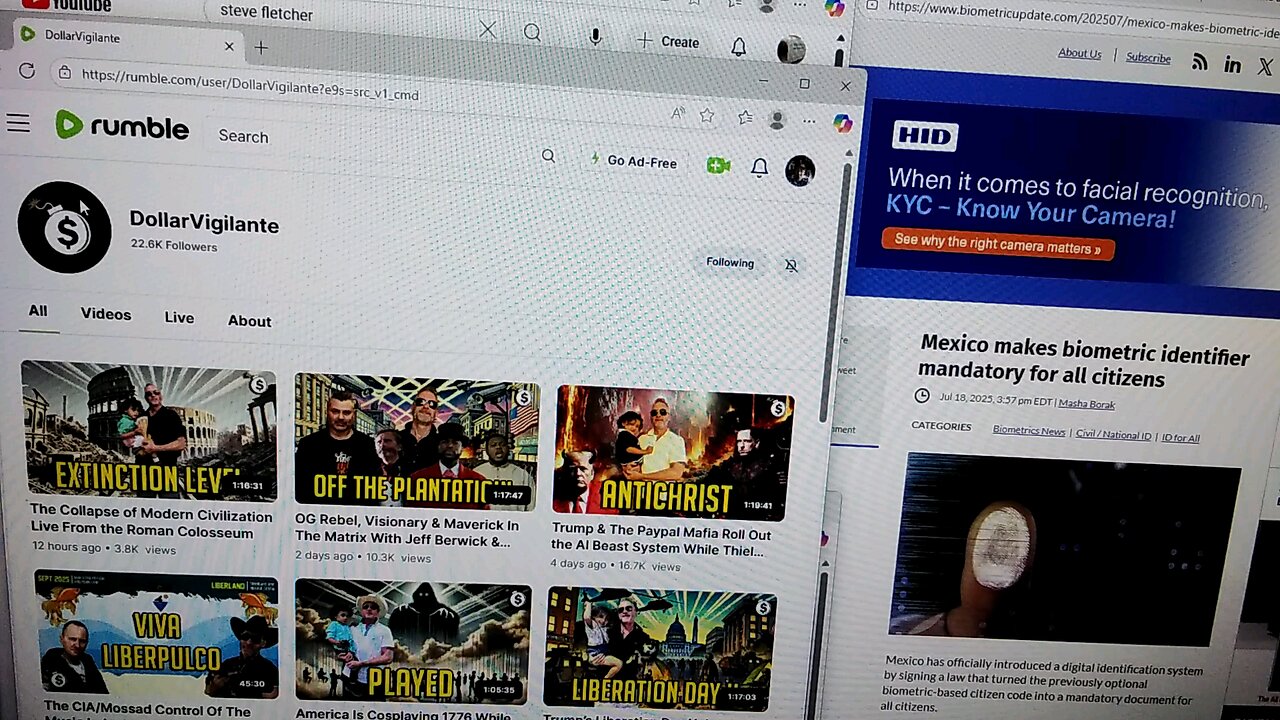Open the favorites list icon

[x=745, y=117]
